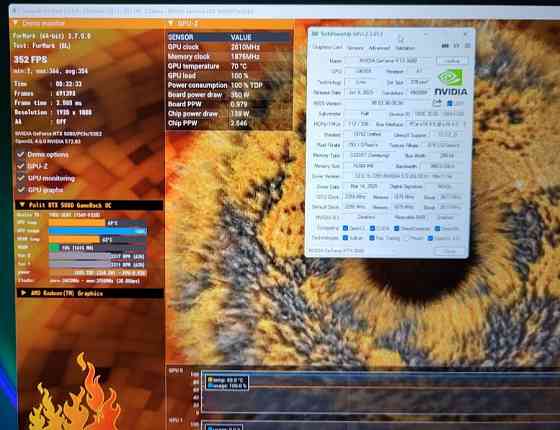
Task: Collapse the Palit RTX 5080 GameRock OC section
Action: coord(22,205)
